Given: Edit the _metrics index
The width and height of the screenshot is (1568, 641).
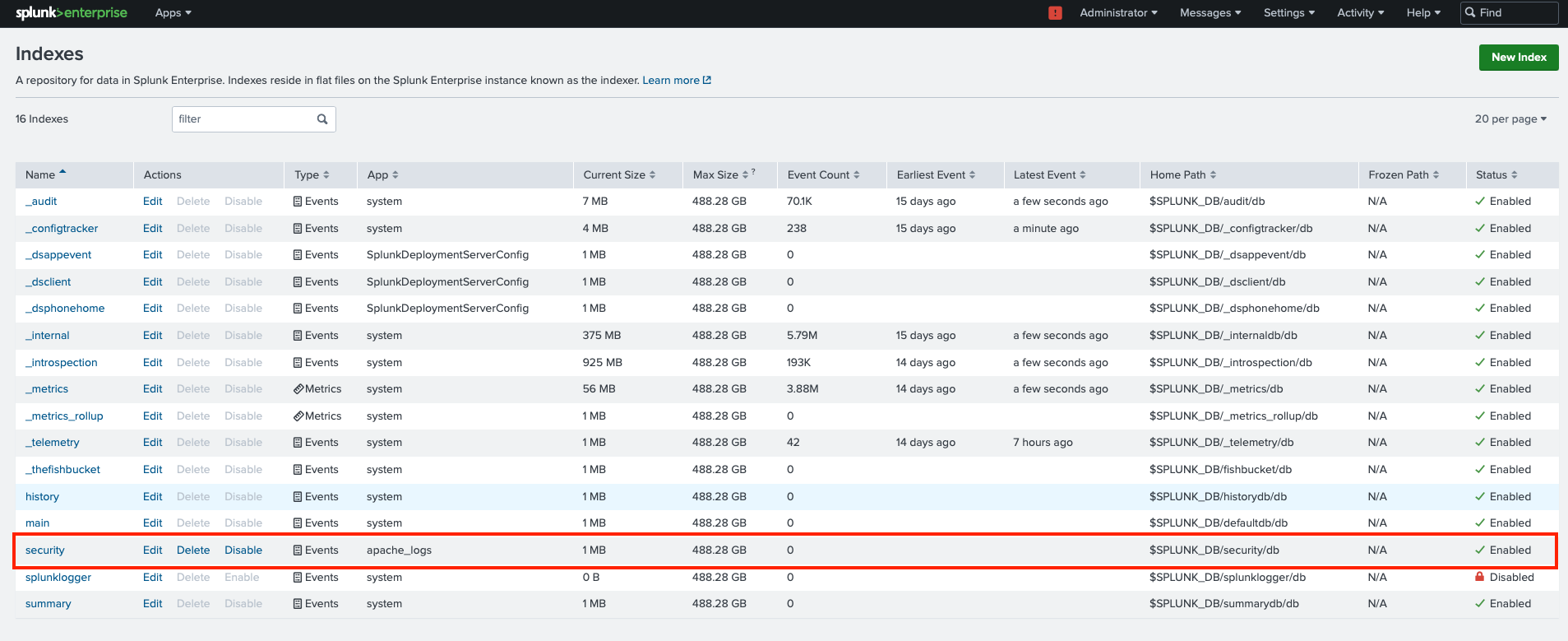Looking at the screenshot, I should 153,389.
